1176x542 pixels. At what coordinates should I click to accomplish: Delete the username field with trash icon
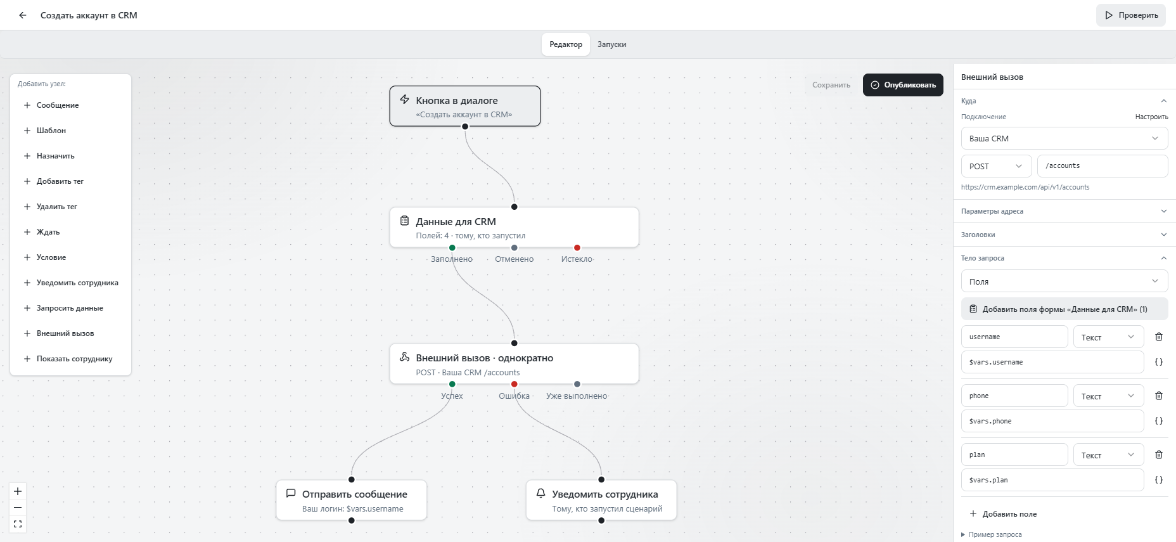click(1159, 337)
